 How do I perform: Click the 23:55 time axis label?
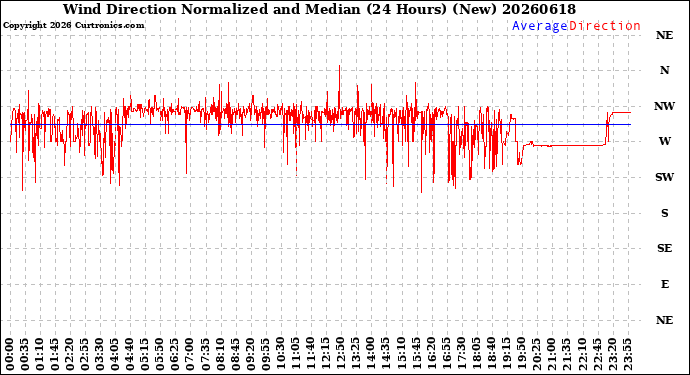click(x=627, y=355)
